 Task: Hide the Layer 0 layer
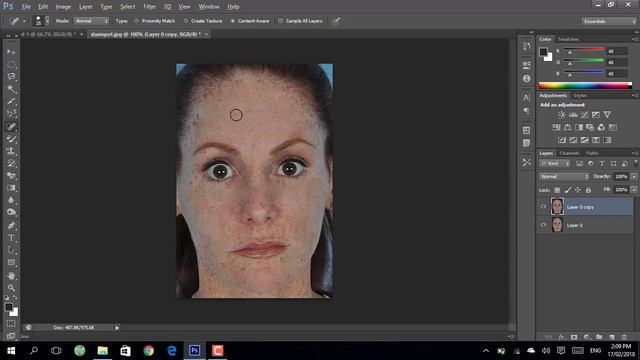[x=543, y=225]
